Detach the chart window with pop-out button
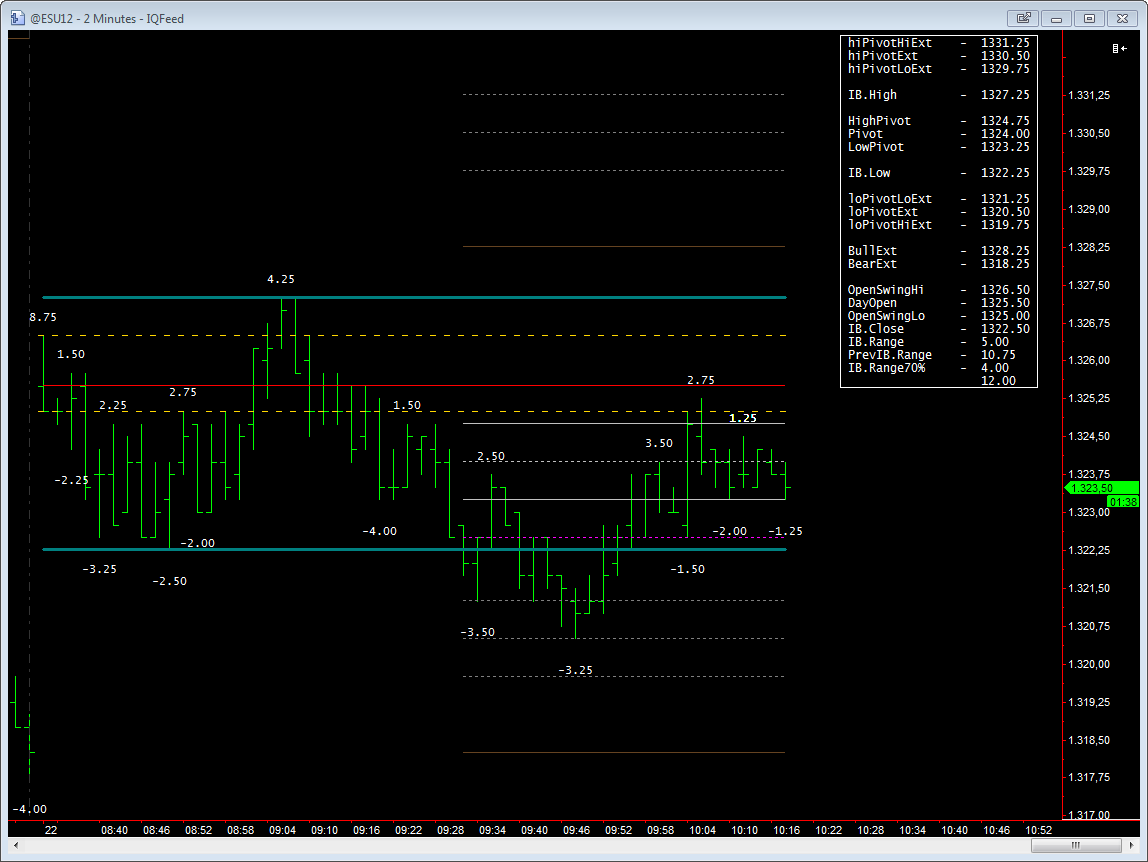Image resolution: width=1148 pixels, height=862 pixels. (1024, 18)
